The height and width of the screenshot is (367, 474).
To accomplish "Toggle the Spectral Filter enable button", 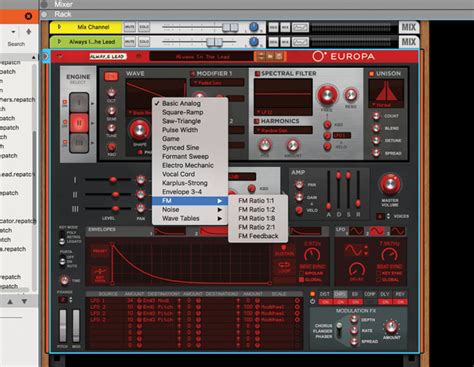I will coord(257,73).
